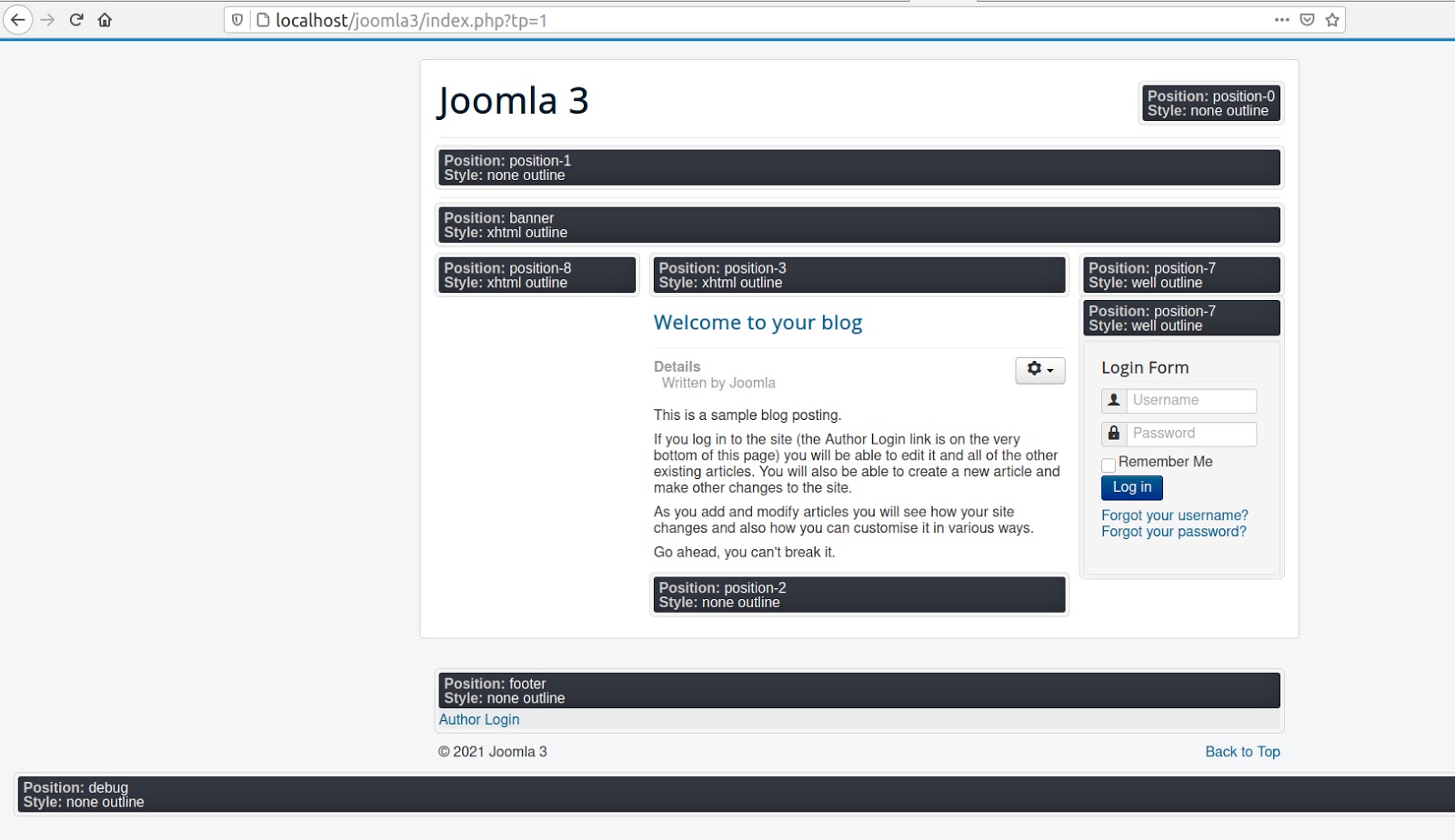Tick the Remember Me checkbox
1455x840 pixels.
1109,465
